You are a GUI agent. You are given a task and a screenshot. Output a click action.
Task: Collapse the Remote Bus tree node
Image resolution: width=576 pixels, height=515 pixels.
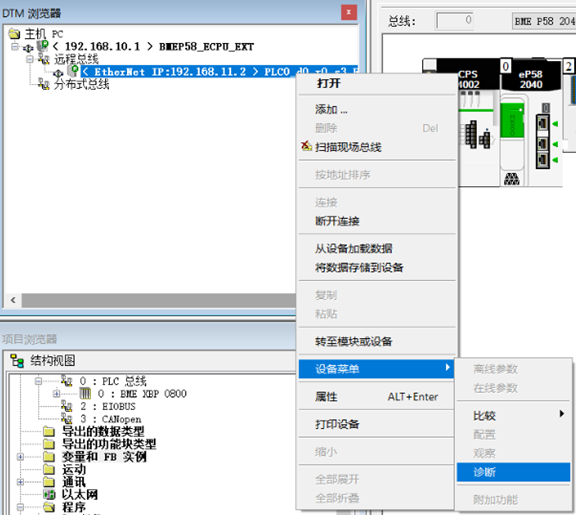[x=29, y=59]
